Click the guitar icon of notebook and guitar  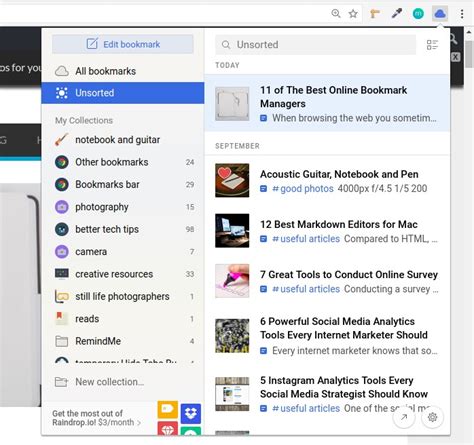(x=62, y=140)
